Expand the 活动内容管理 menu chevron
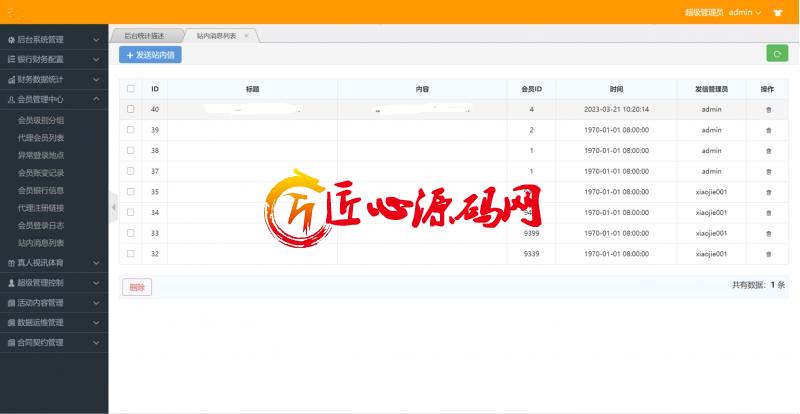This screenshot has height=414, width=800. (x=96, y=303)
